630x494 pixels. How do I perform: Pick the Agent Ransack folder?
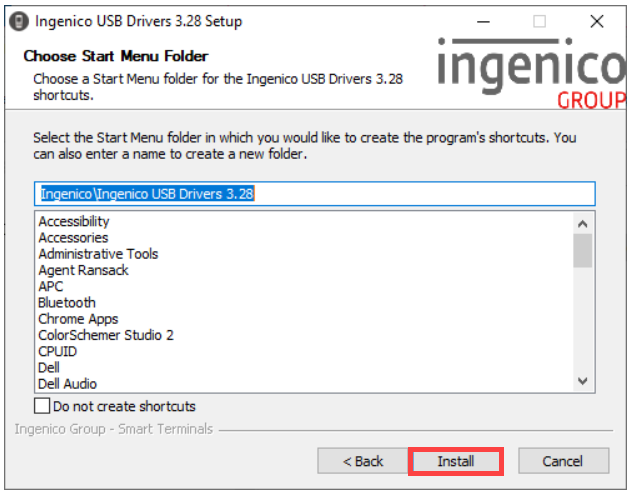click(x=83, y=270)
